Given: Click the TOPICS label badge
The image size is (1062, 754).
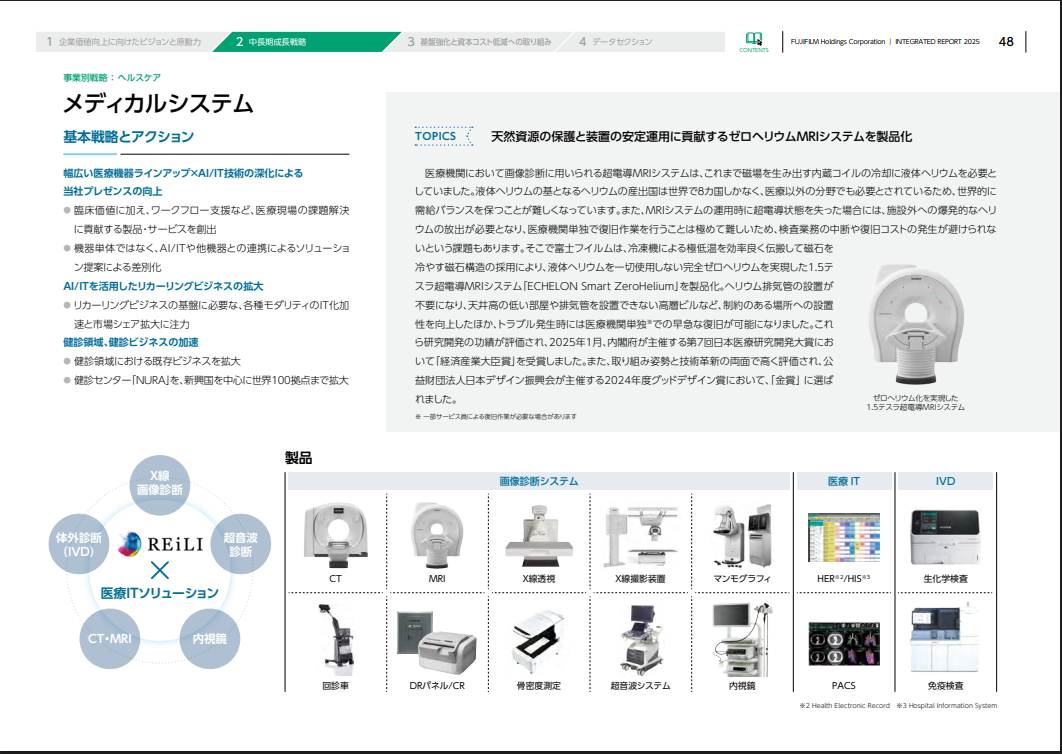Looking at the screenshot, I should click(x=436, y=136).
